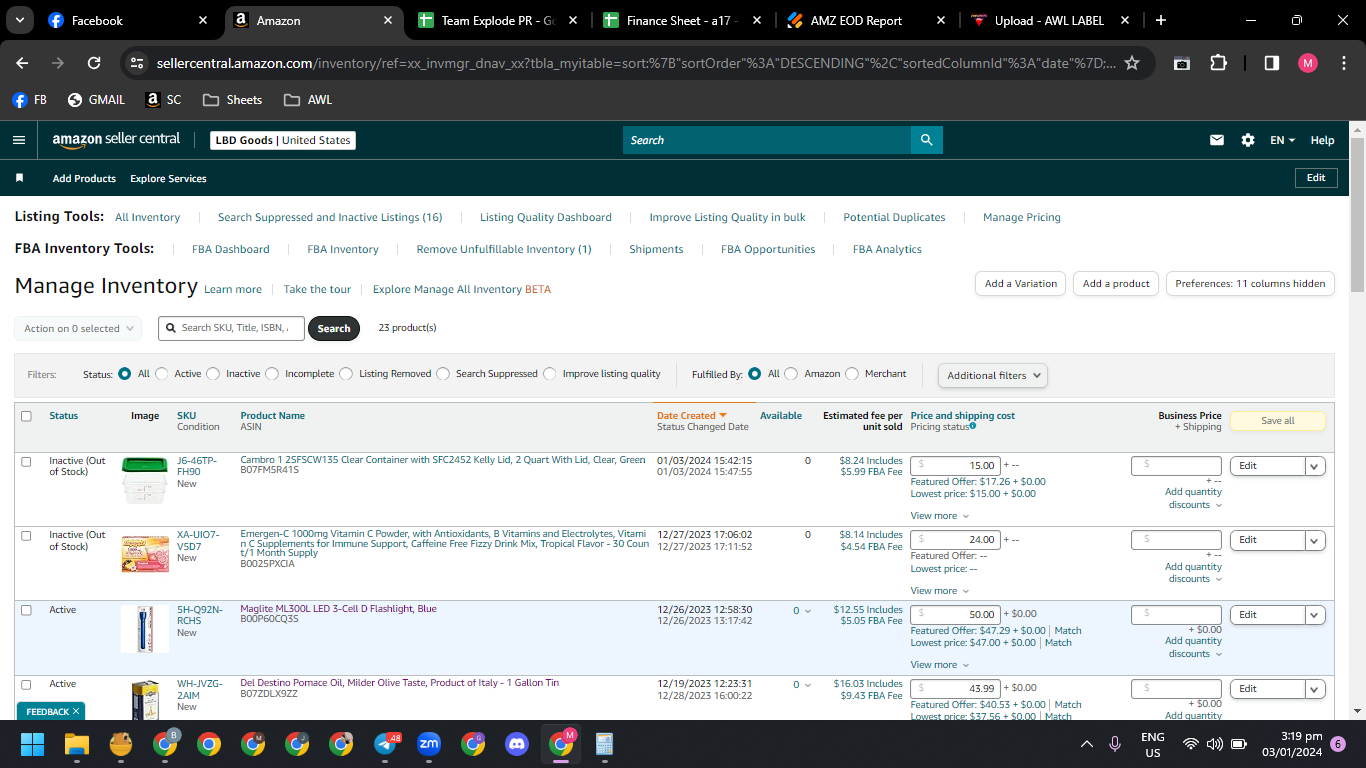Open the 'Action on 0 selected' dropdown
This screenshot has height=768, width=1366.
click(78, 328)
